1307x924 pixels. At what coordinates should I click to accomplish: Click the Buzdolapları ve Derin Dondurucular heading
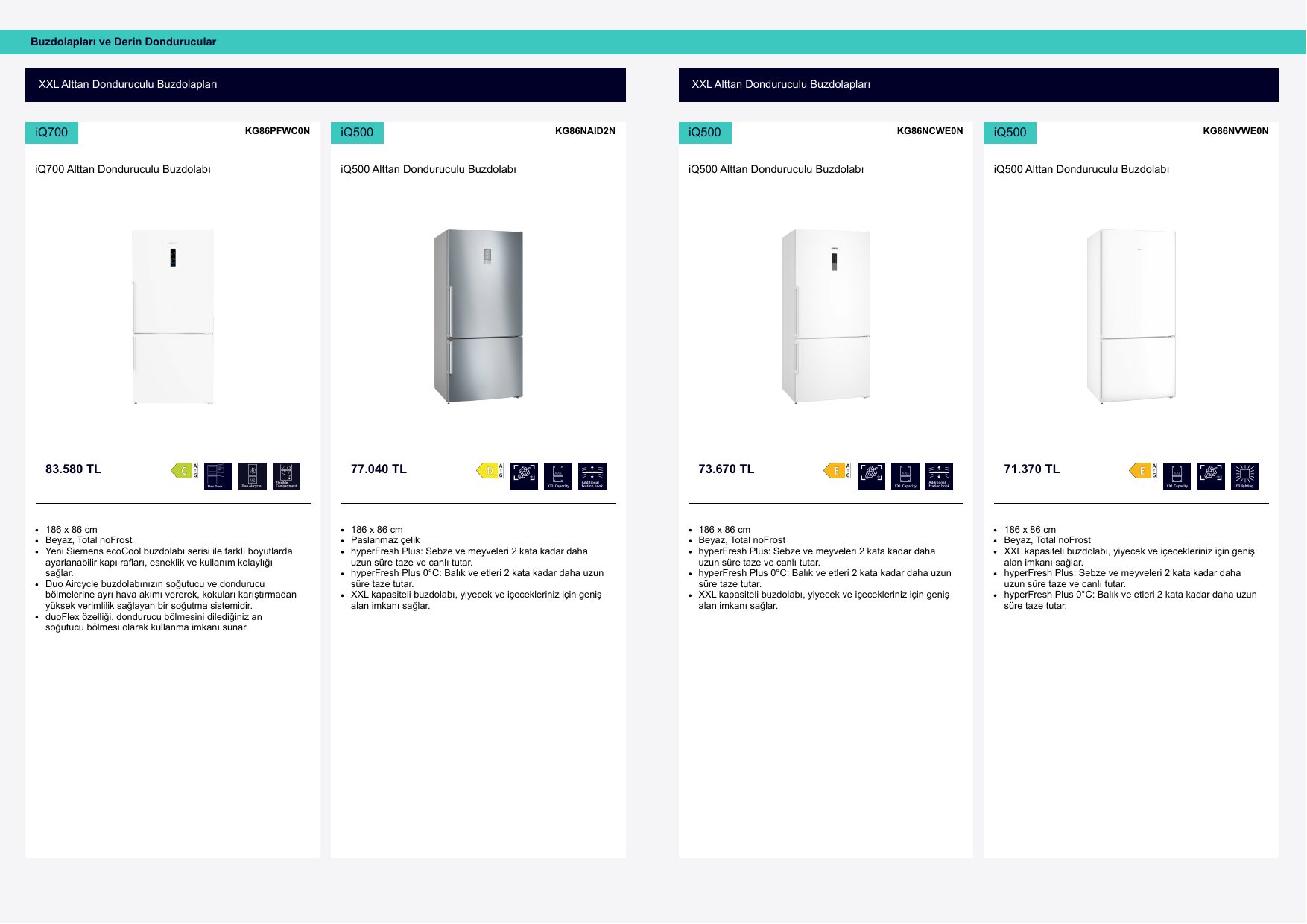point(123,42)
